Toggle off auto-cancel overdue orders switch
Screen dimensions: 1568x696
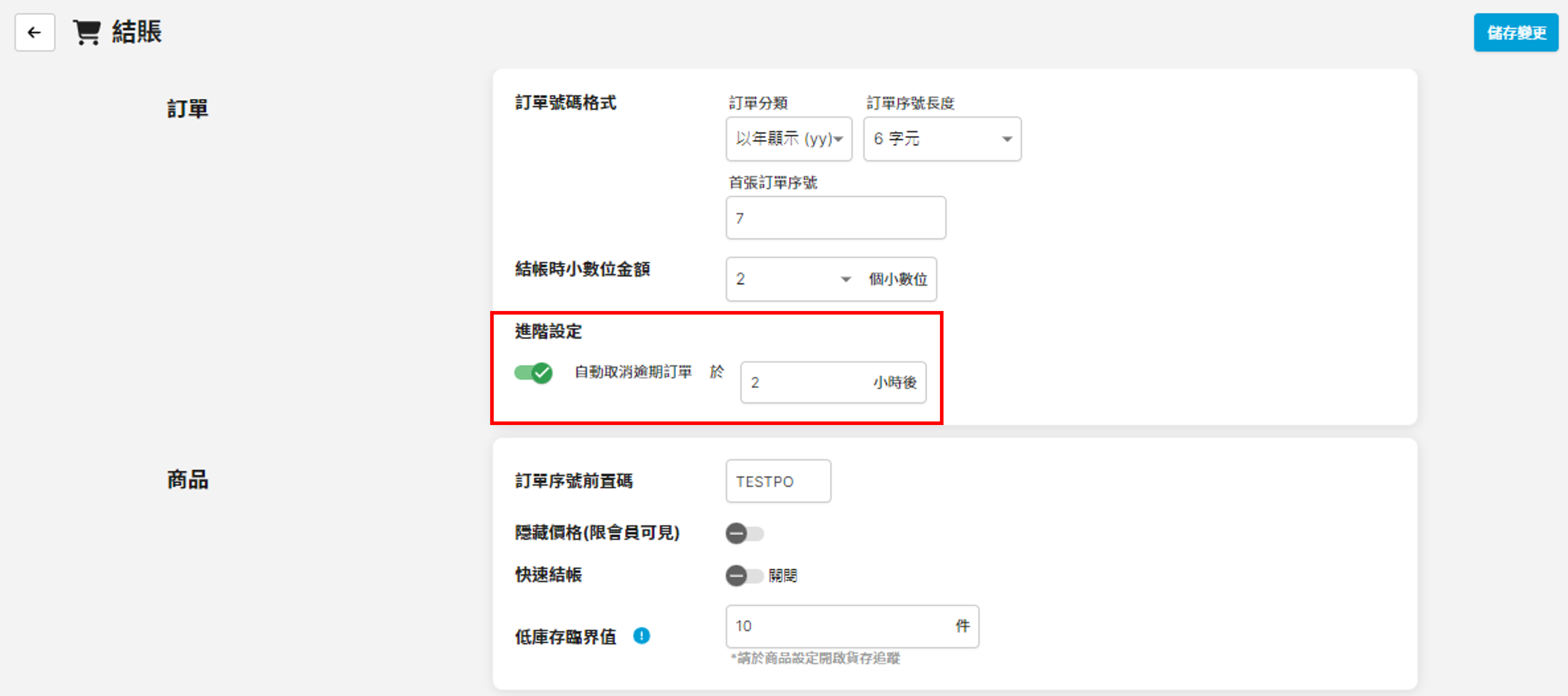pyautogui.click(x=533, y=372)
